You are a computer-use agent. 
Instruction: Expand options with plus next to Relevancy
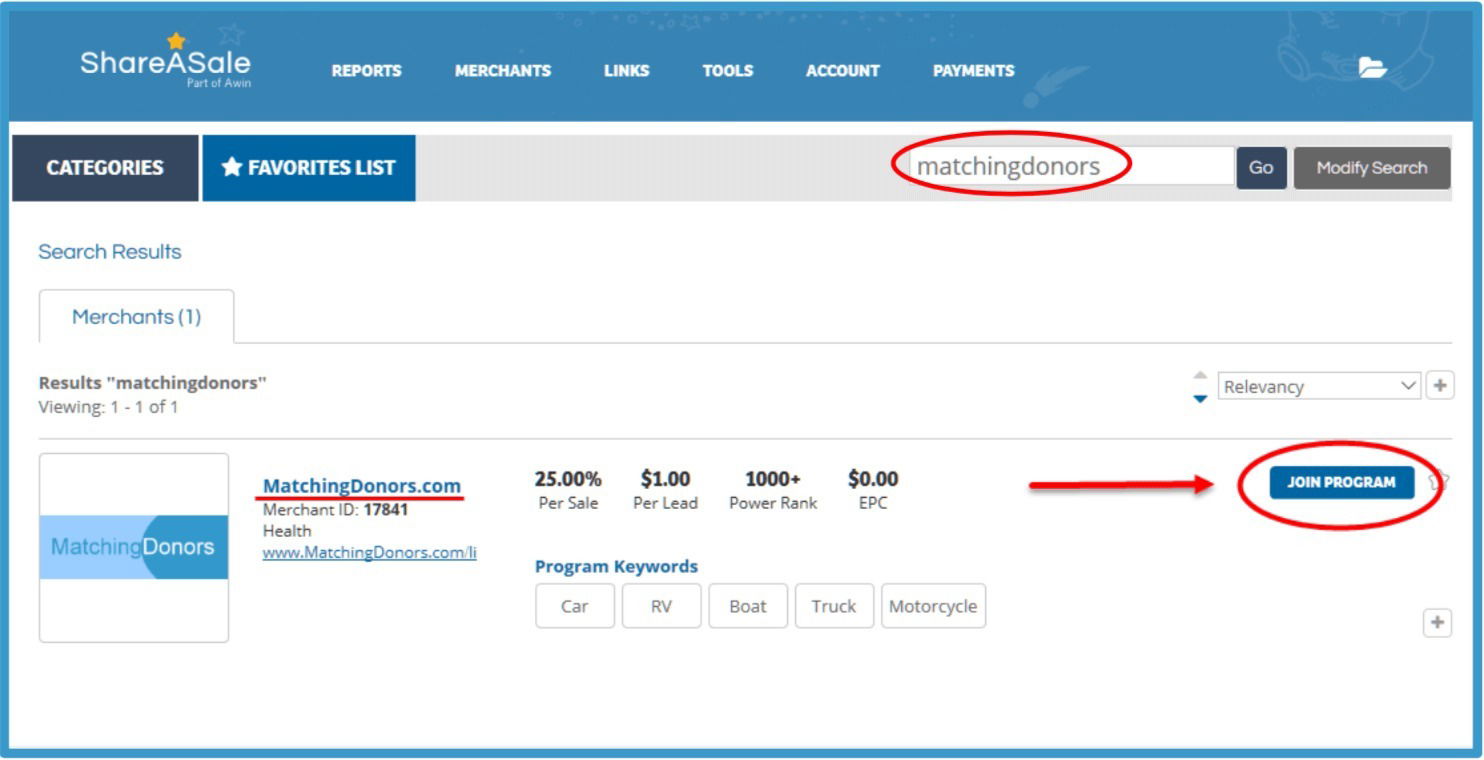click(x=1440, y=385)
